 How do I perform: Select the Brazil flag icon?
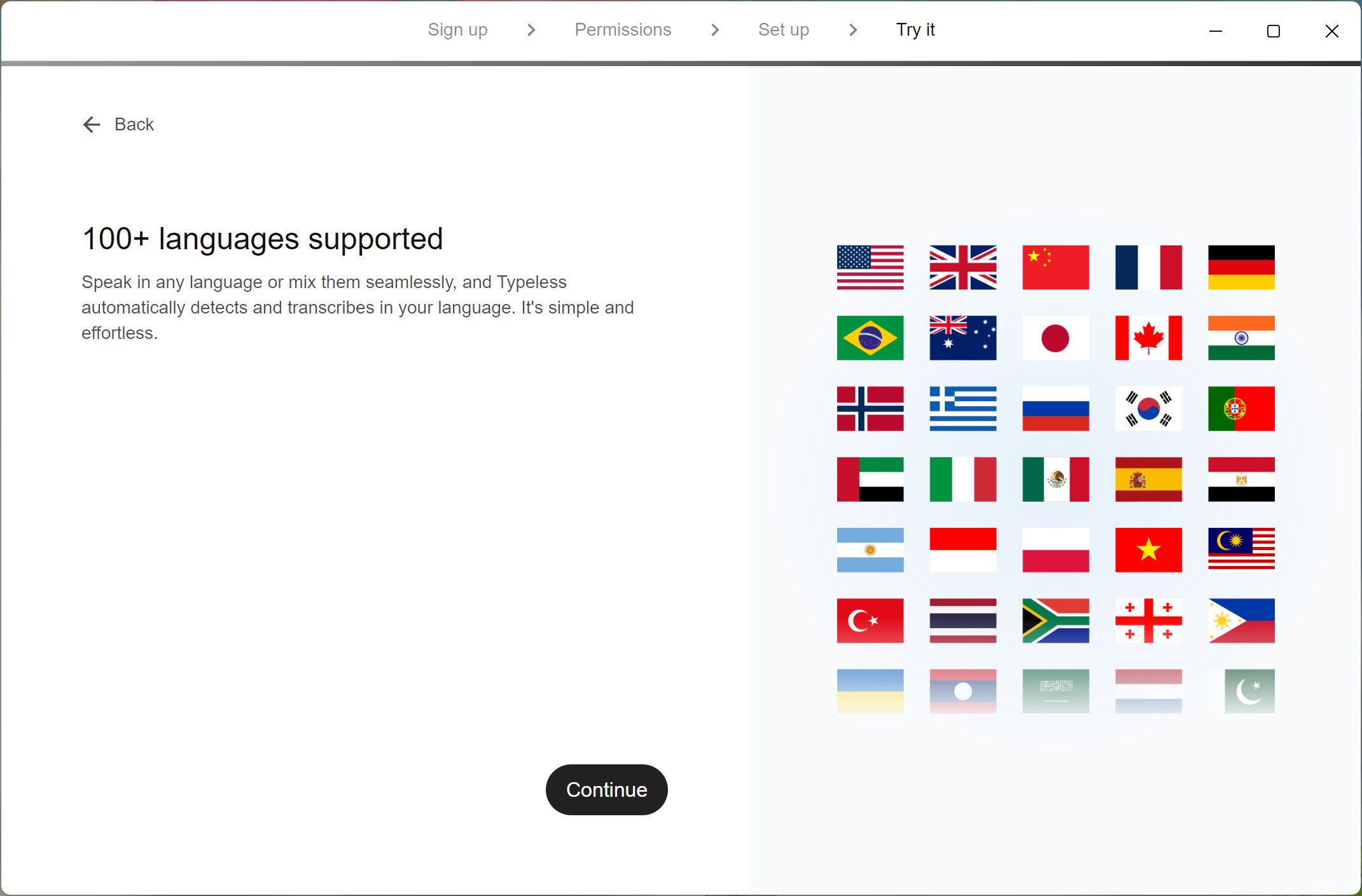pos(870,338)
